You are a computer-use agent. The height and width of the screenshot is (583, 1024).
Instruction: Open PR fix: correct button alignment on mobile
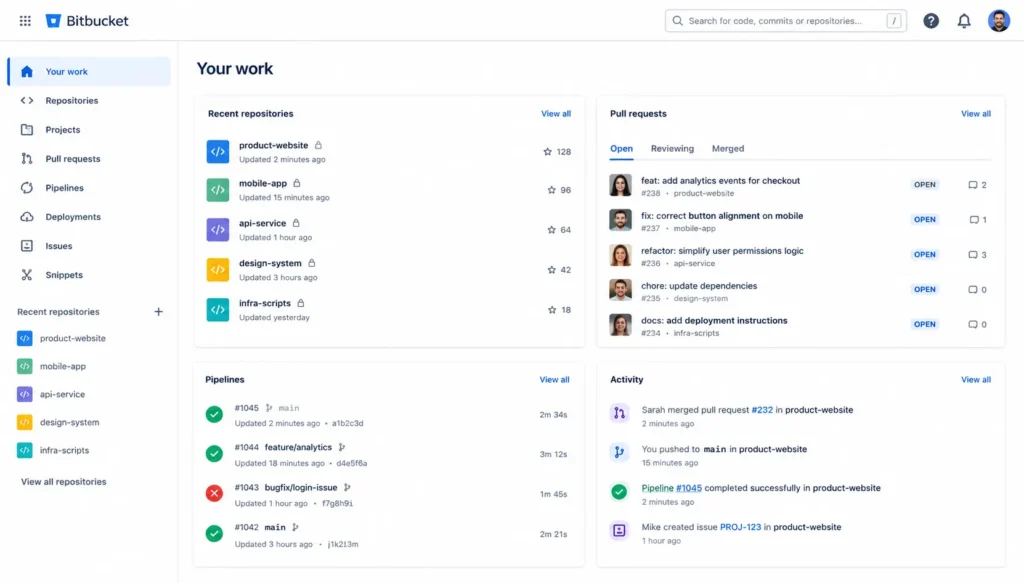pos(722,216)
